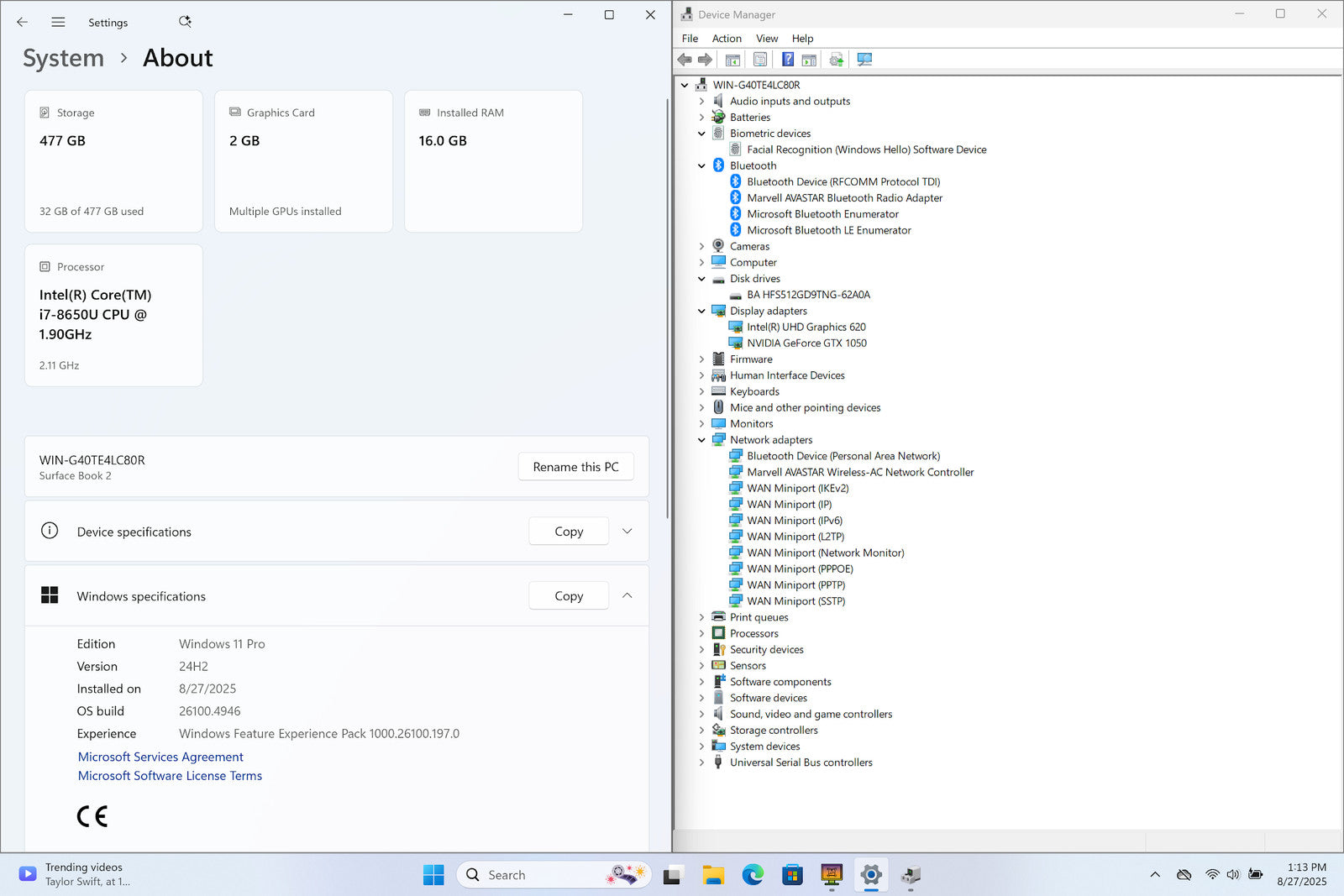
Task: Select NVIDIA GeForce GTX 1050 device
Action: (x=806, y=343)
